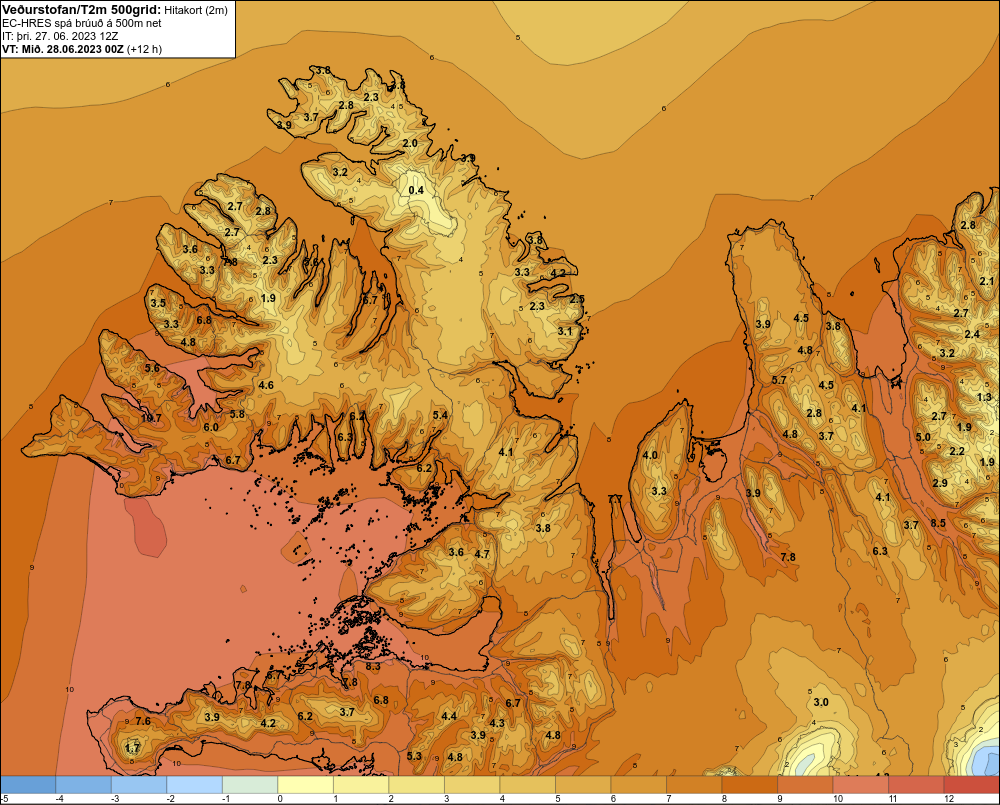Click the temperature value "5.8"

click(x=237, y=414)
